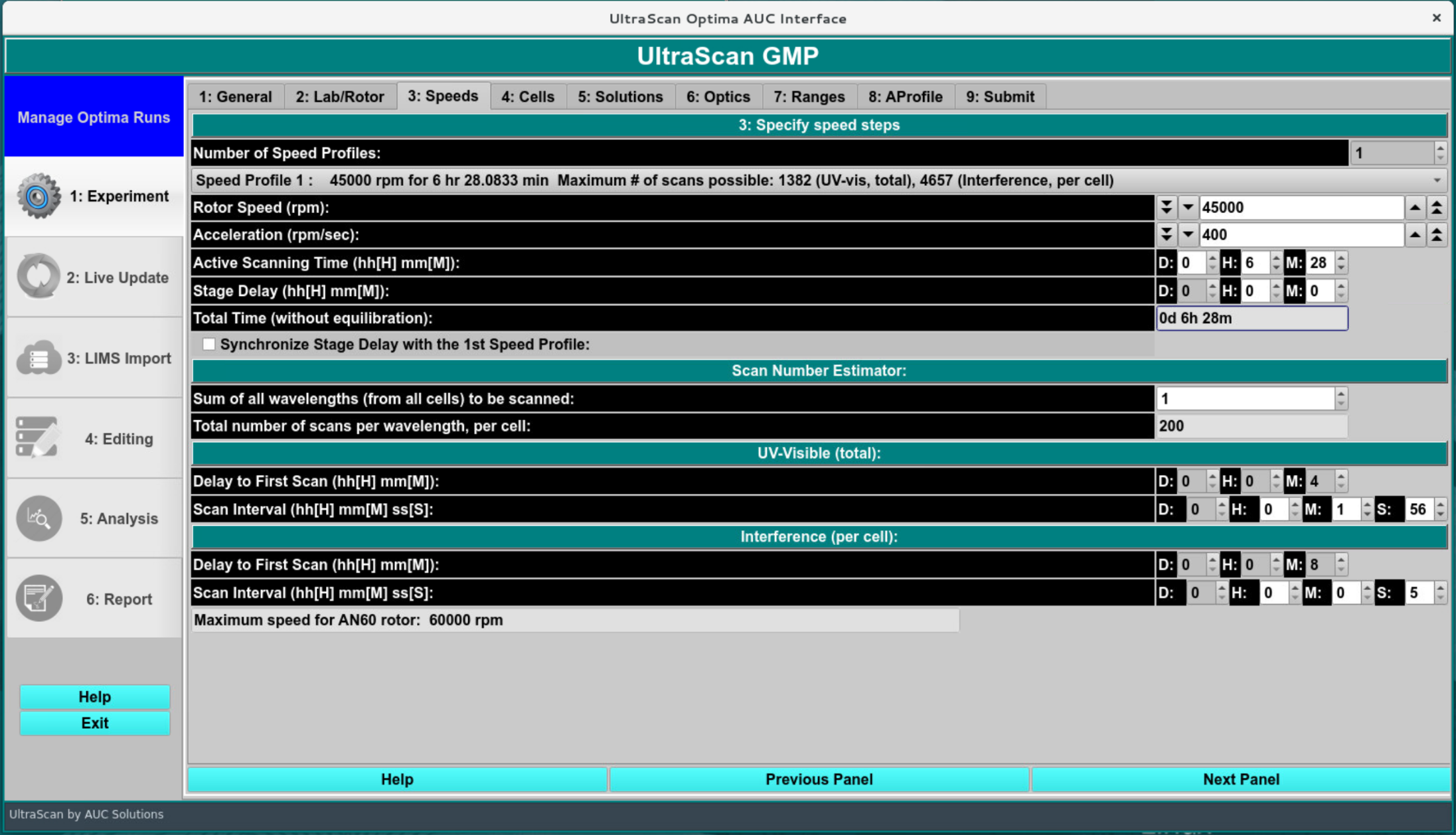Viewport: 1456px width, 835px height.
Task: Click double-down arrow for Acceleration
Action: point(1166,234)
